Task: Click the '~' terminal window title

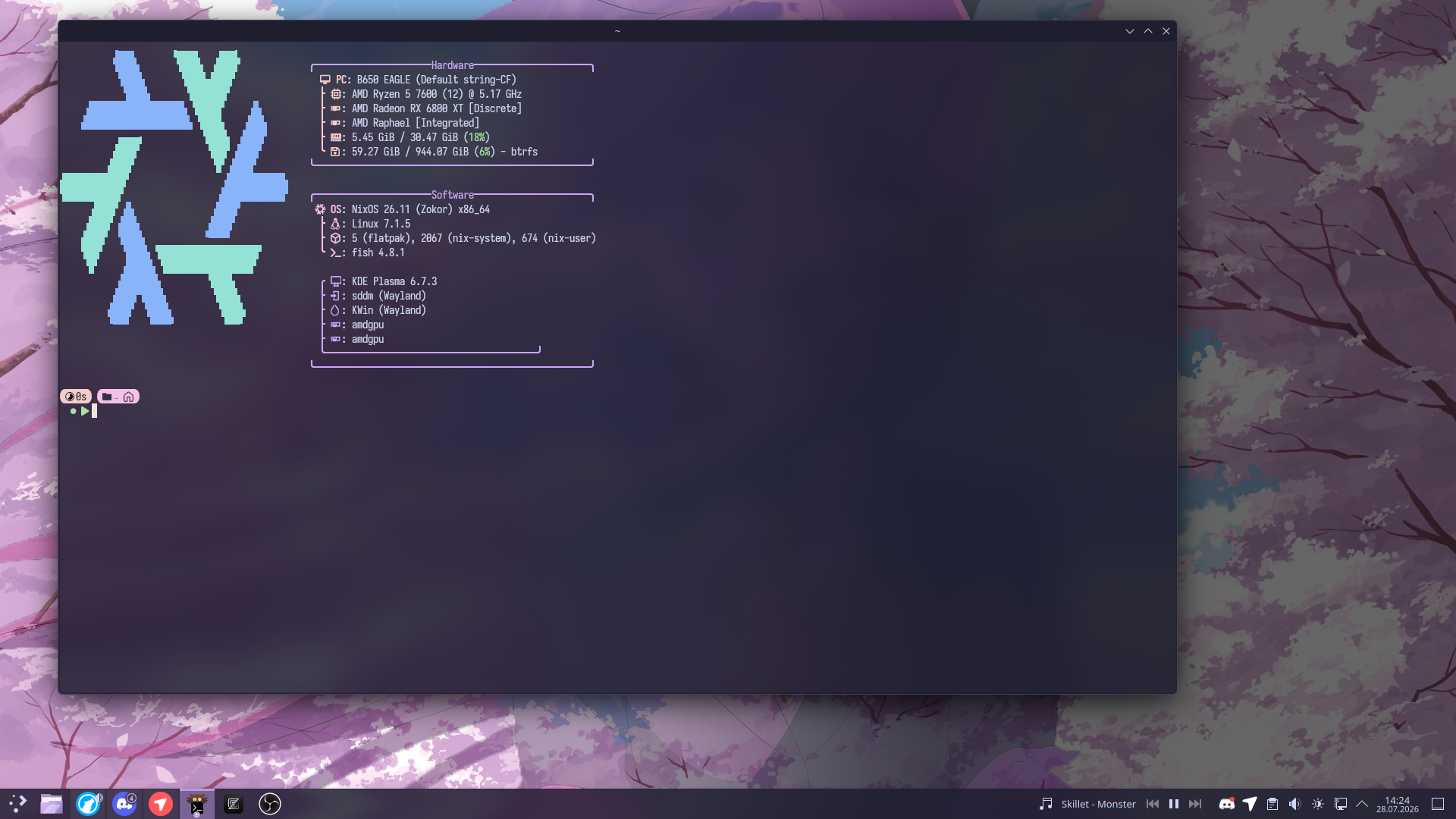Action: point(617,31)
